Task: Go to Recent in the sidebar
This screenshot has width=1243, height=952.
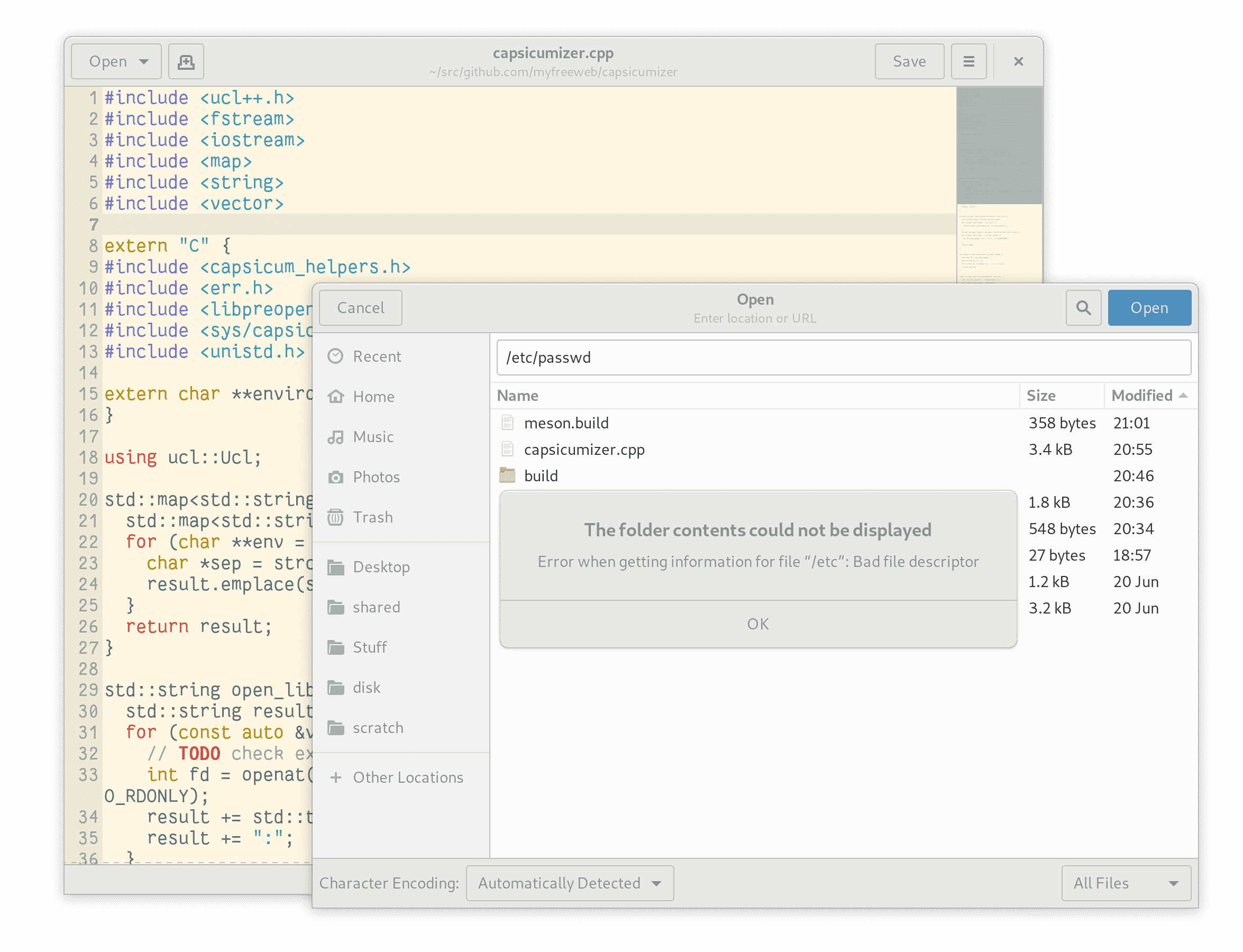Action: point(401,356)
